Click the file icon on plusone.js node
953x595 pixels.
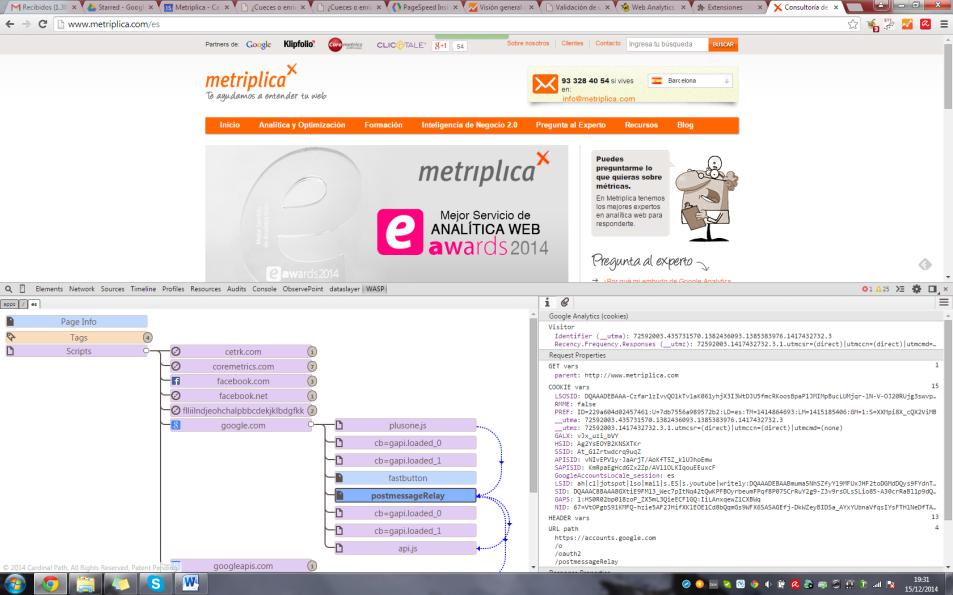point(340,425)
